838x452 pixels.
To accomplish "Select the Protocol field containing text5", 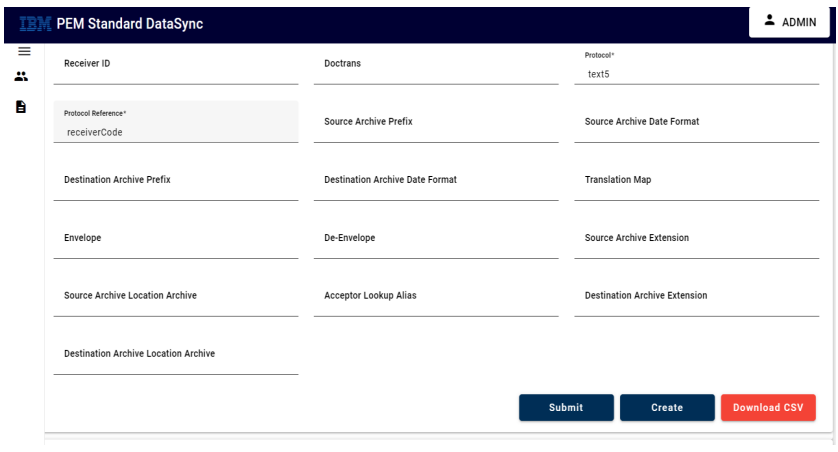I will [696, 66].
